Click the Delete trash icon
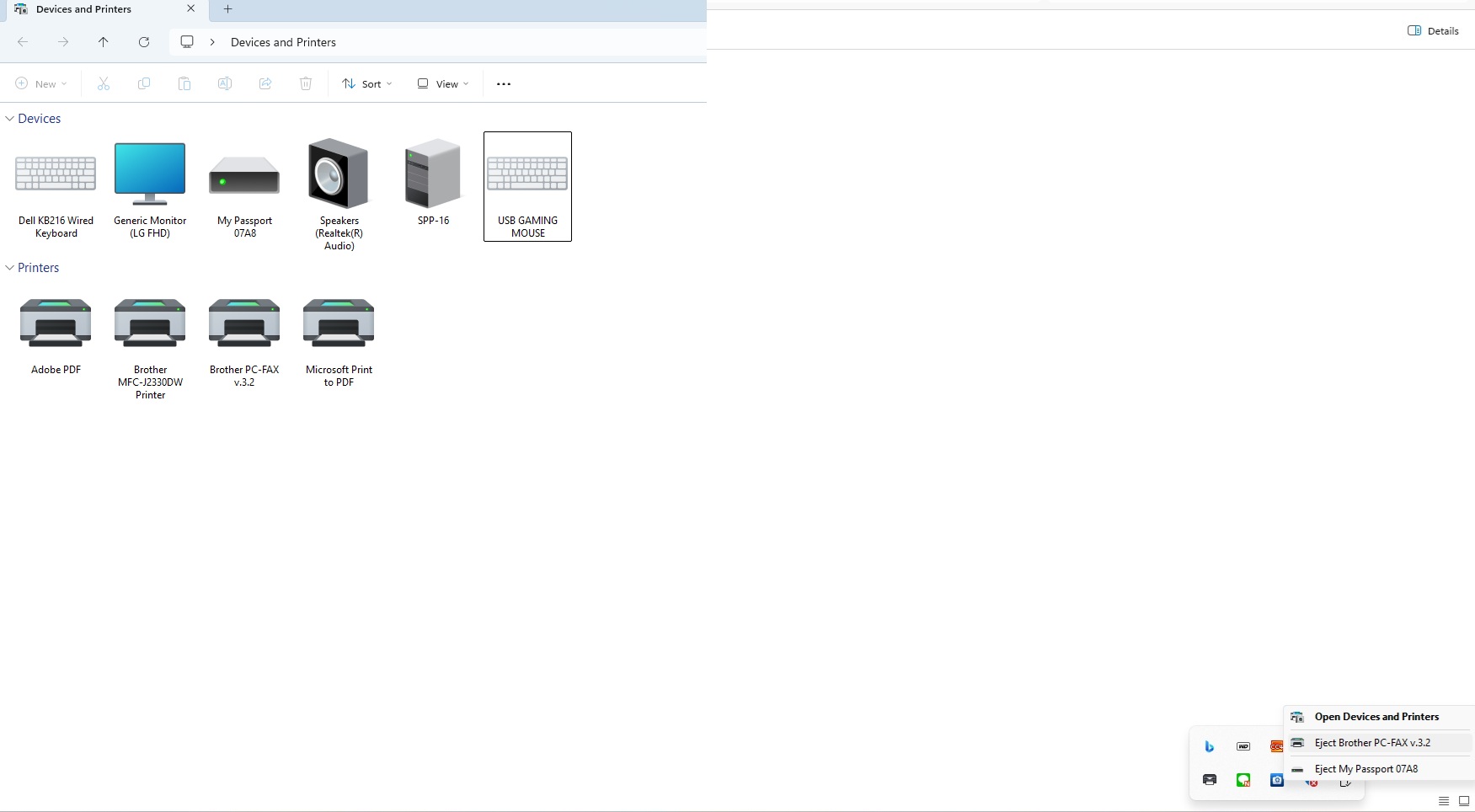 [306, 83]
